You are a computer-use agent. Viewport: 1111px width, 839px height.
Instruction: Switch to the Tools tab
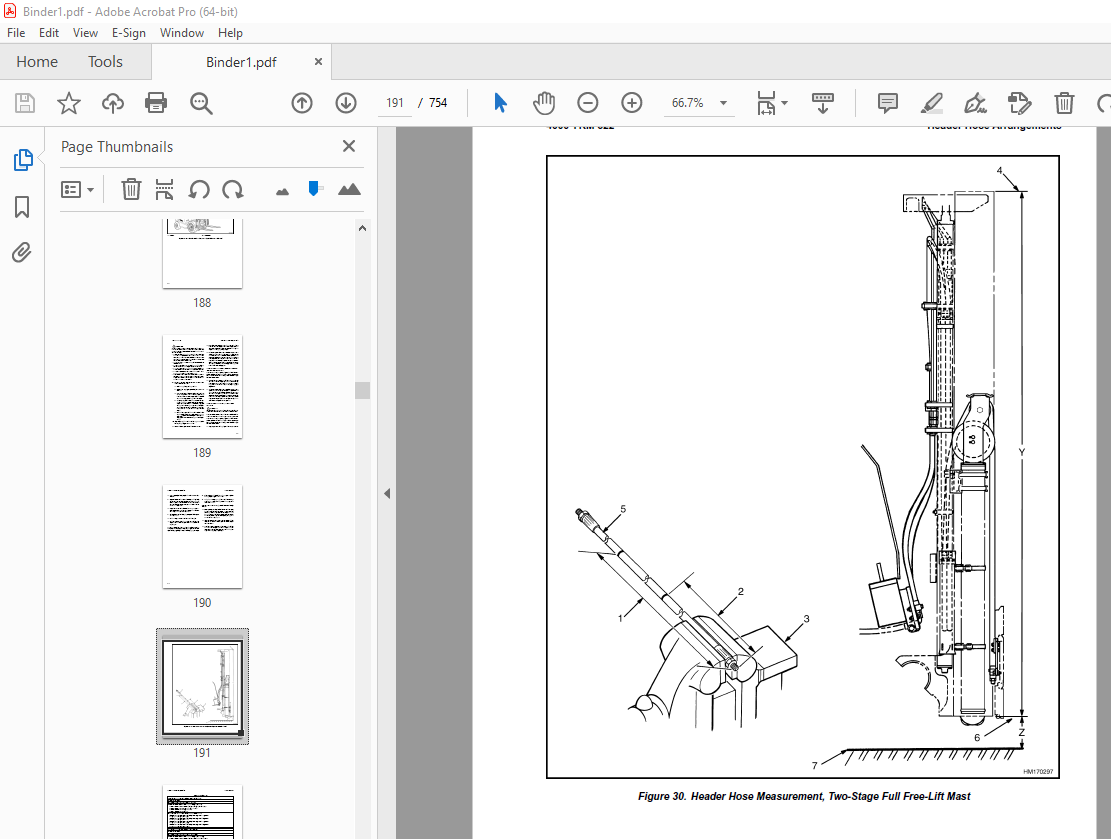(x=106, y=62)
